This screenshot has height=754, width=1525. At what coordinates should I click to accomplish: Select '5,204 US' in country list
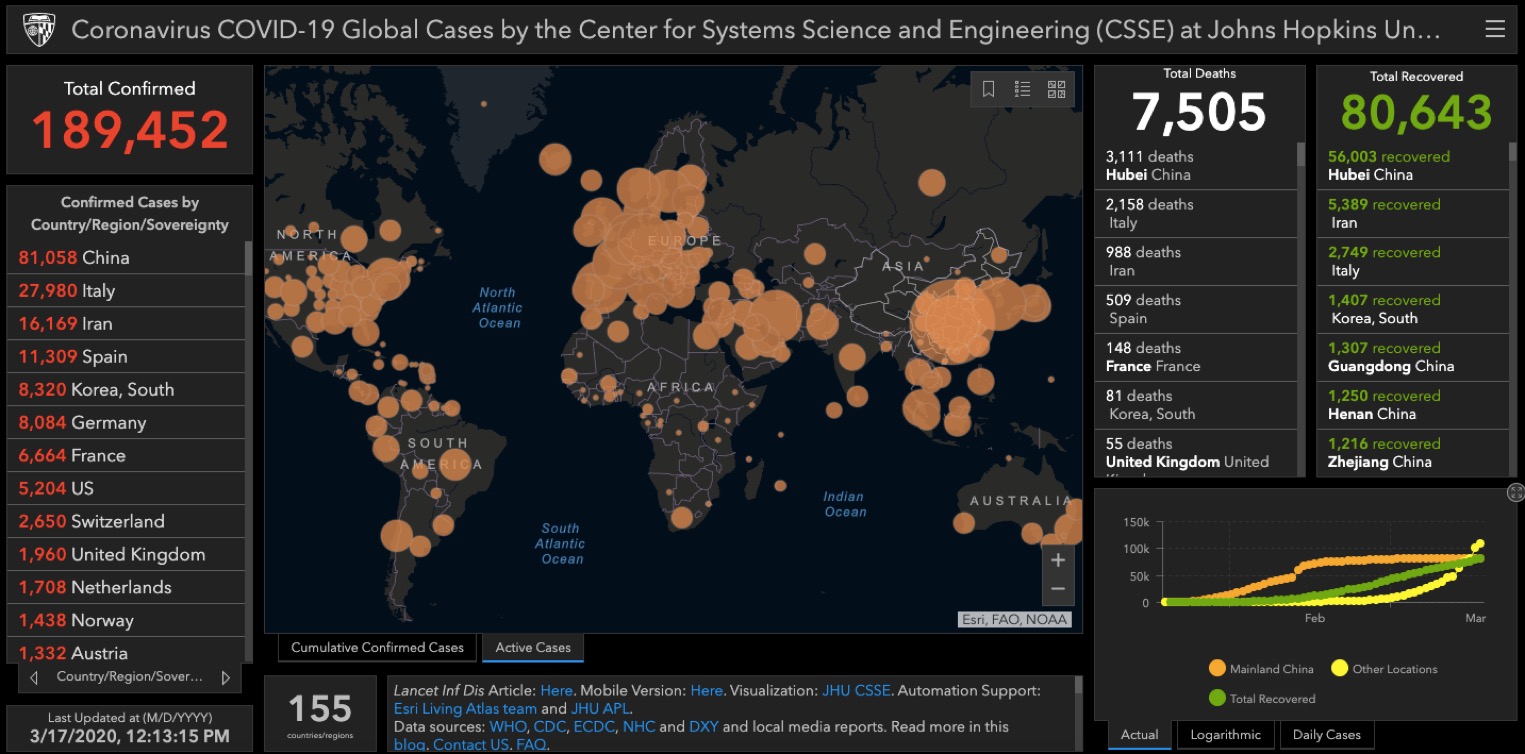pos(126,488)
